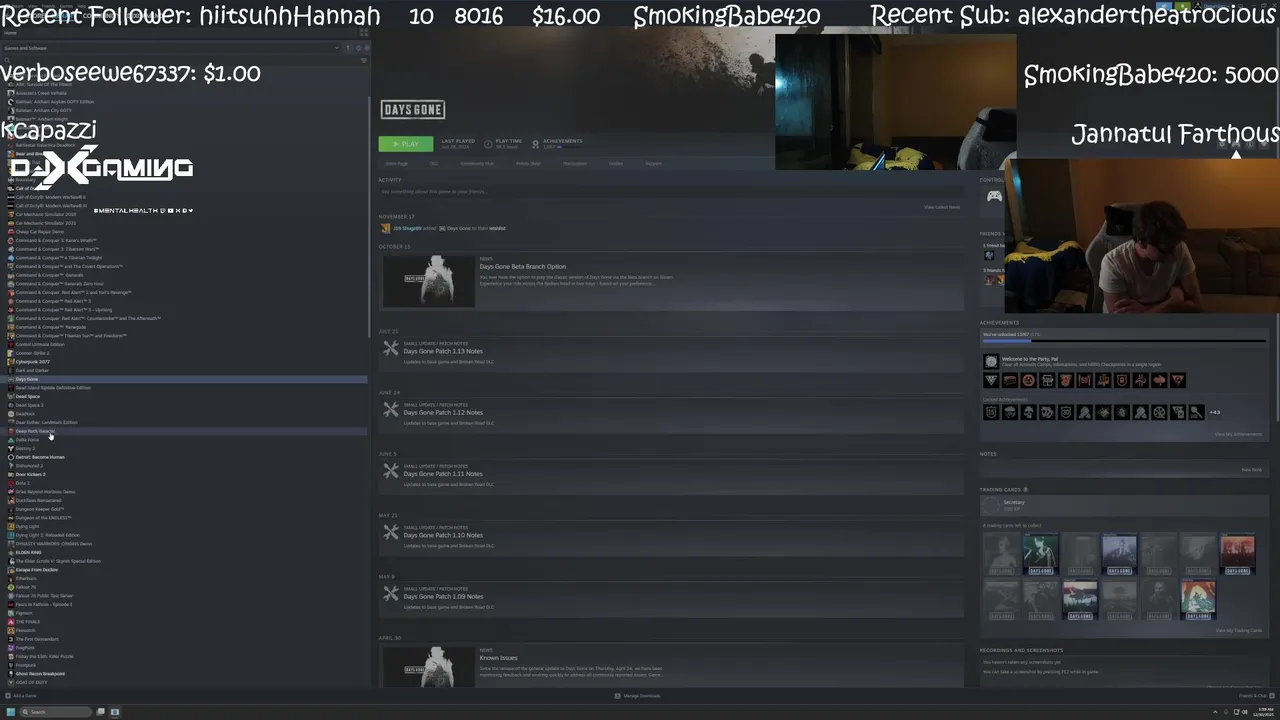Click the THE FINALS game icon in list
The width and height of the screenshot is (1280, 720).
(x=11, y=622)
